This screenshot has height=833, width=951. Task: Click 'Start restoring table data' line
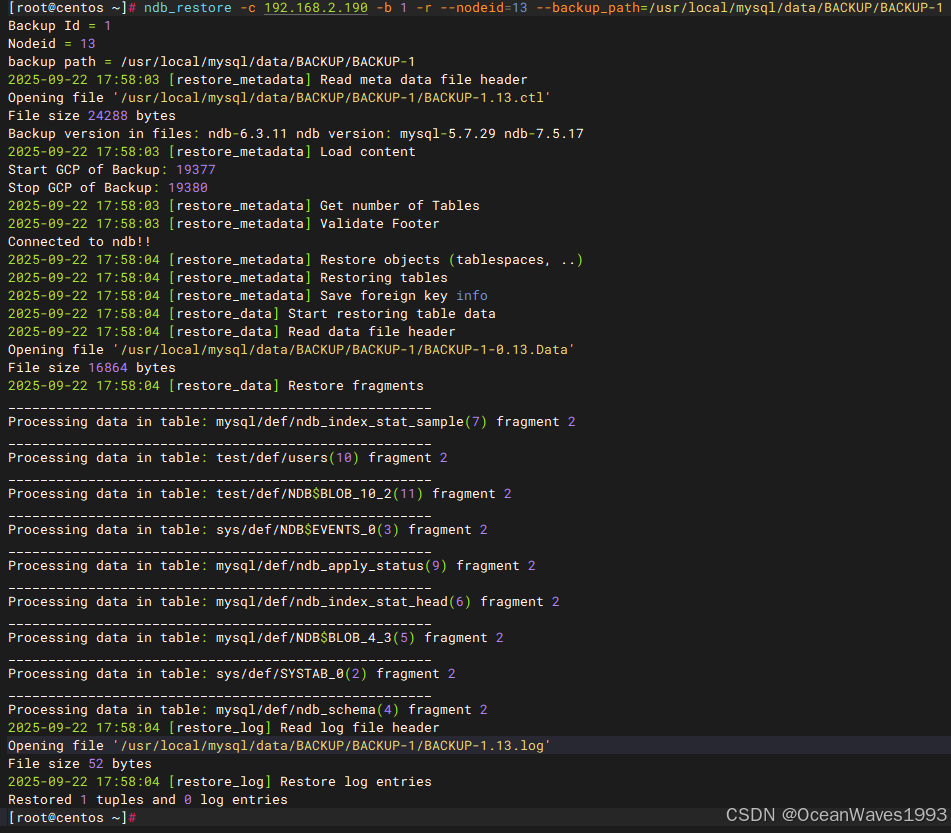pyautogui.click(x=252, y=314)
